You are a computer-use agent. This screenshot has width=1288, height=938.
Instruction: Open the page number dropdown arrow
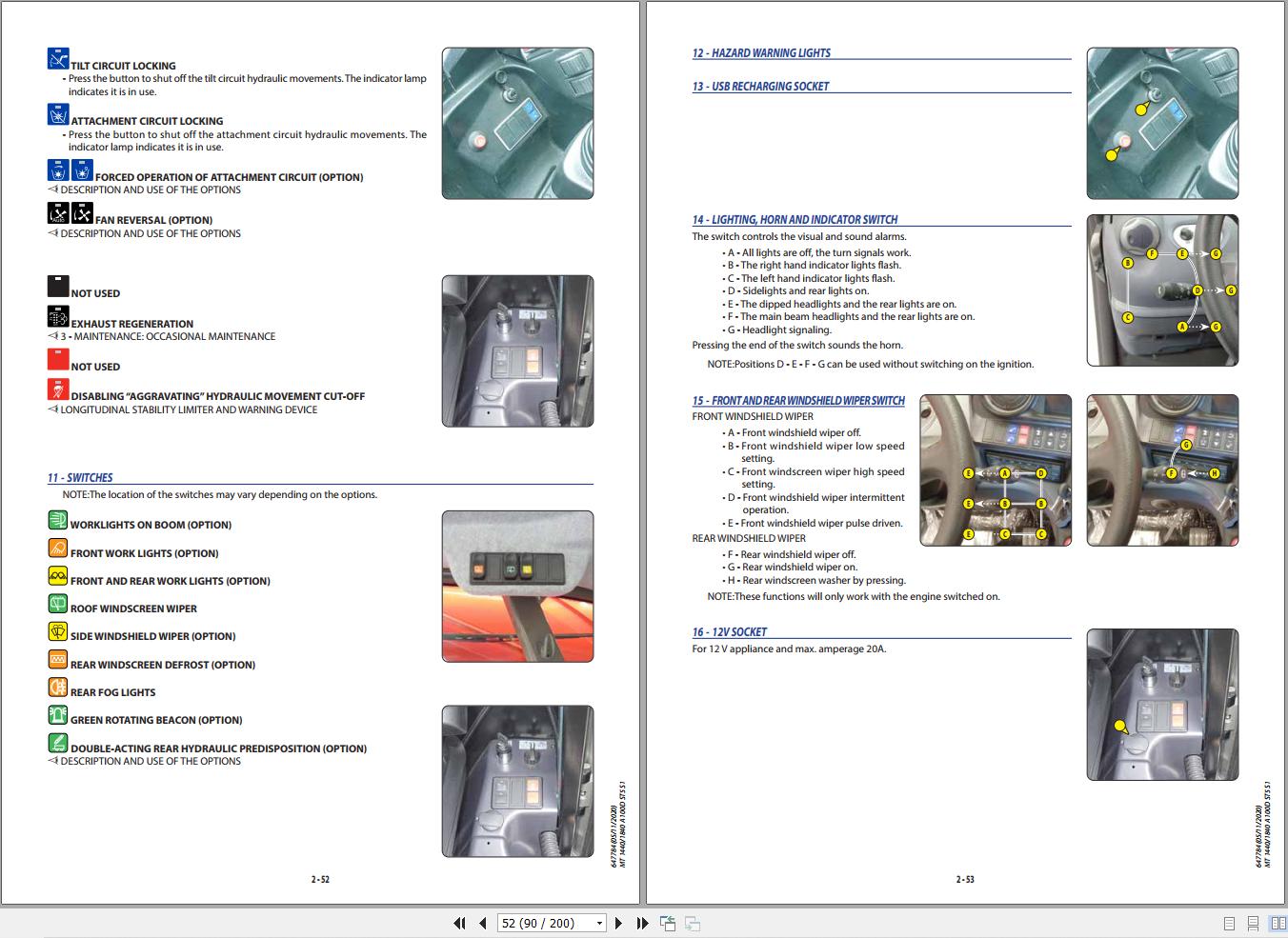(x=599, y=923)
